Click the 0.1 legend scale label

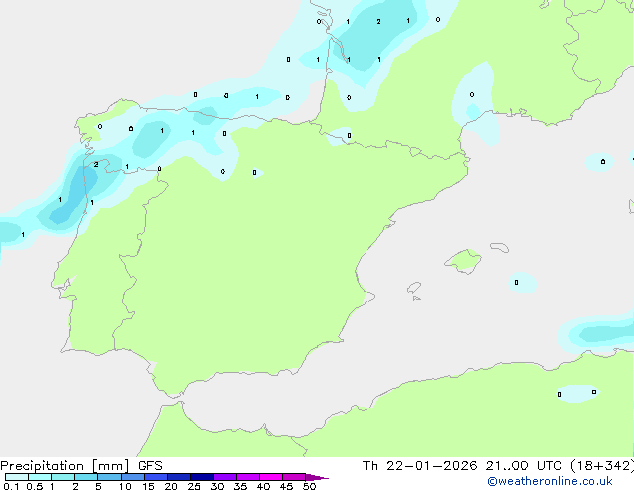[x=11, y=486]
